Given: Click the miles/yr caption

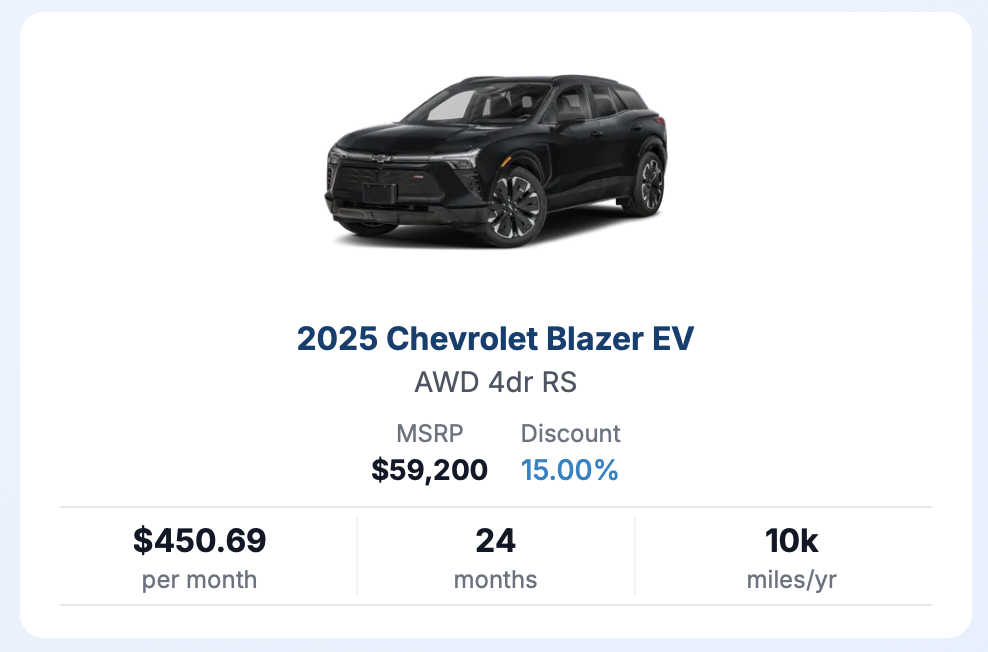Looking at the screenshot, I should point(791,580).
